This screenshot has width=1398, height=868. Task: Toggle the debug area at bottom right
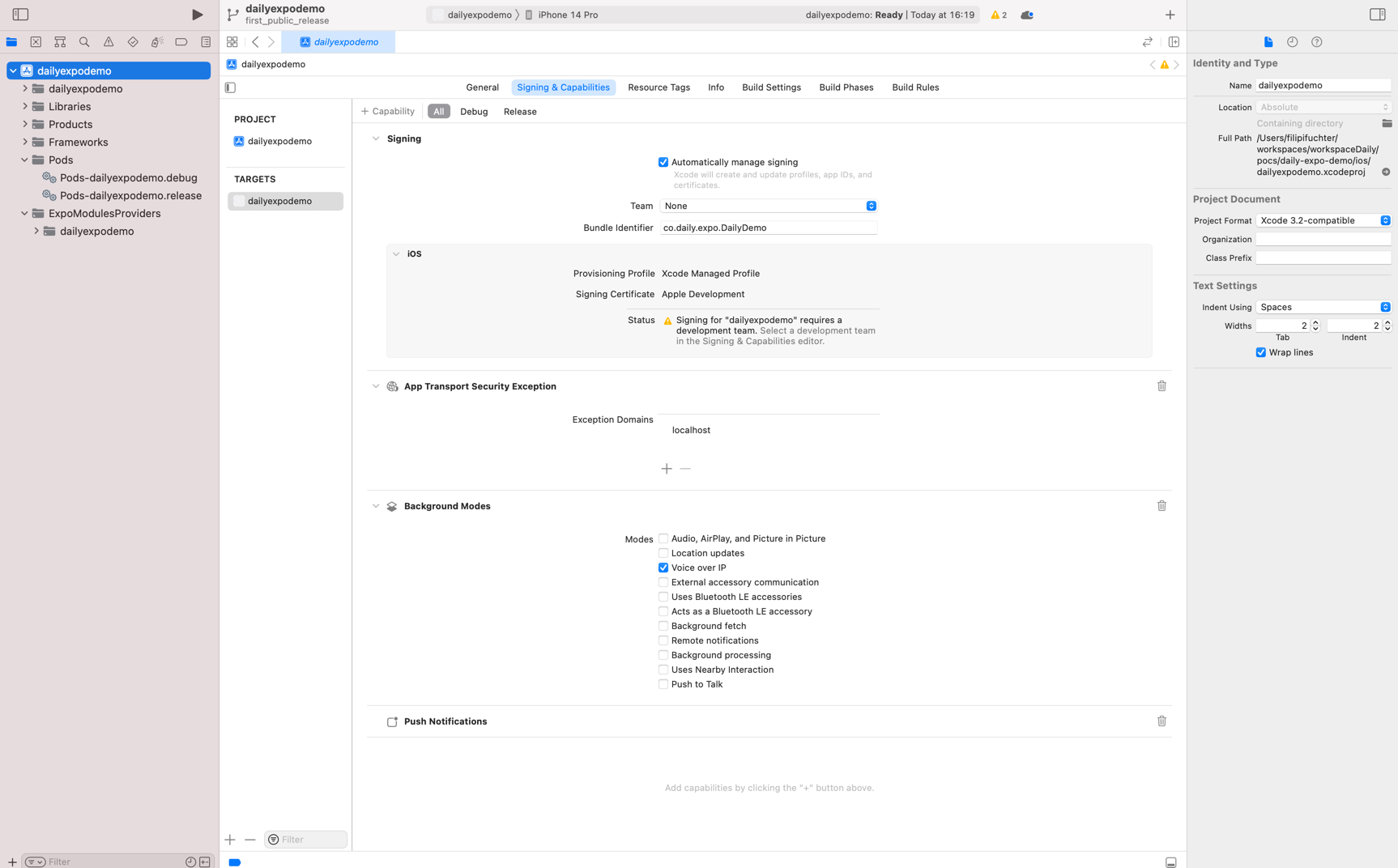coord(1170,862)
